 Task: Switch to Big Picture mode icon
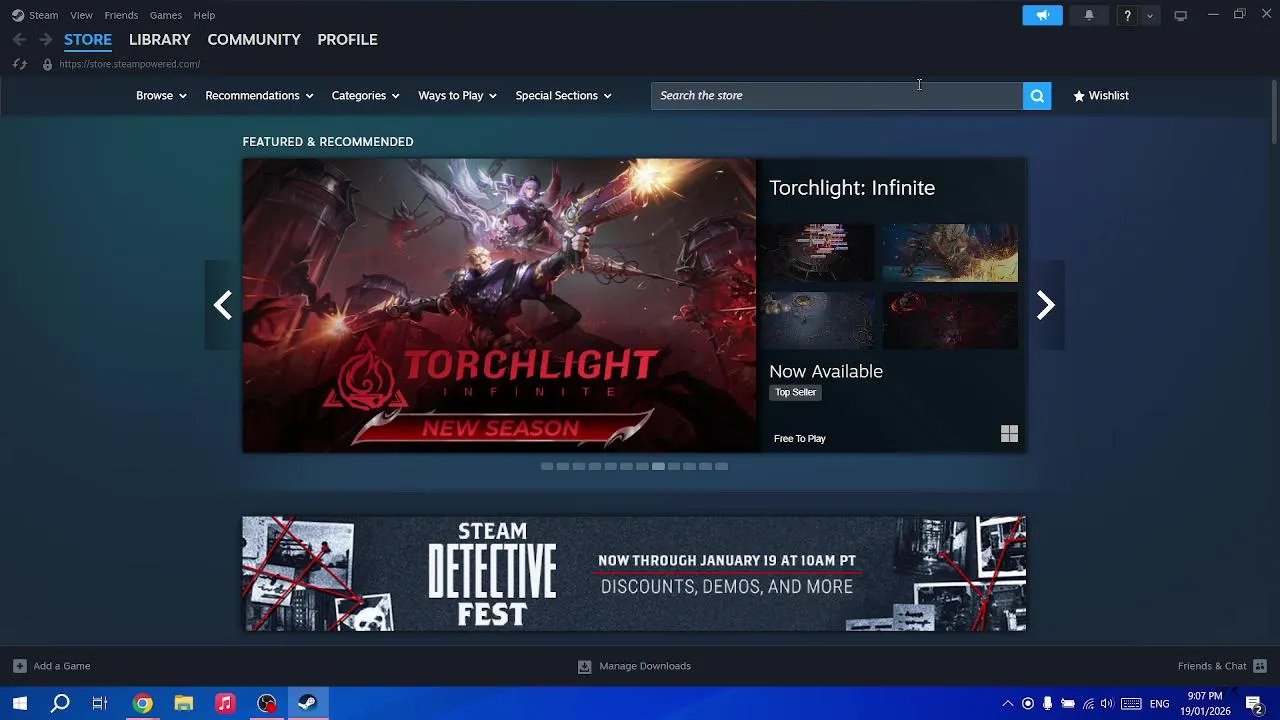coord(1180,15)
